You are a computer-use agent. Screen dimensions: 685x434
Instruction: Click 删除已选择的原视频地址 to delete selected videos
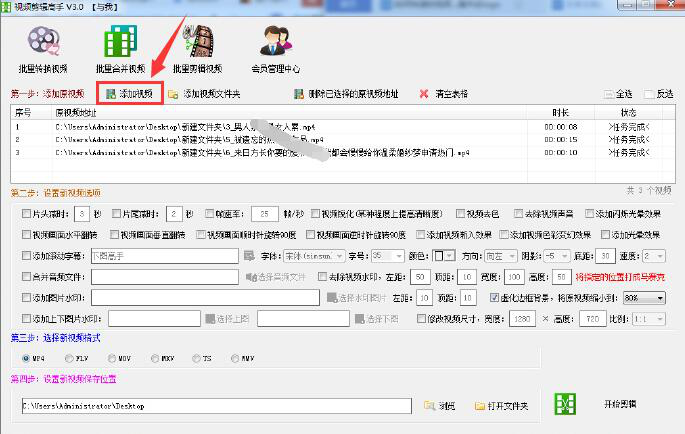pyautogui.click(x=346, y=94)
